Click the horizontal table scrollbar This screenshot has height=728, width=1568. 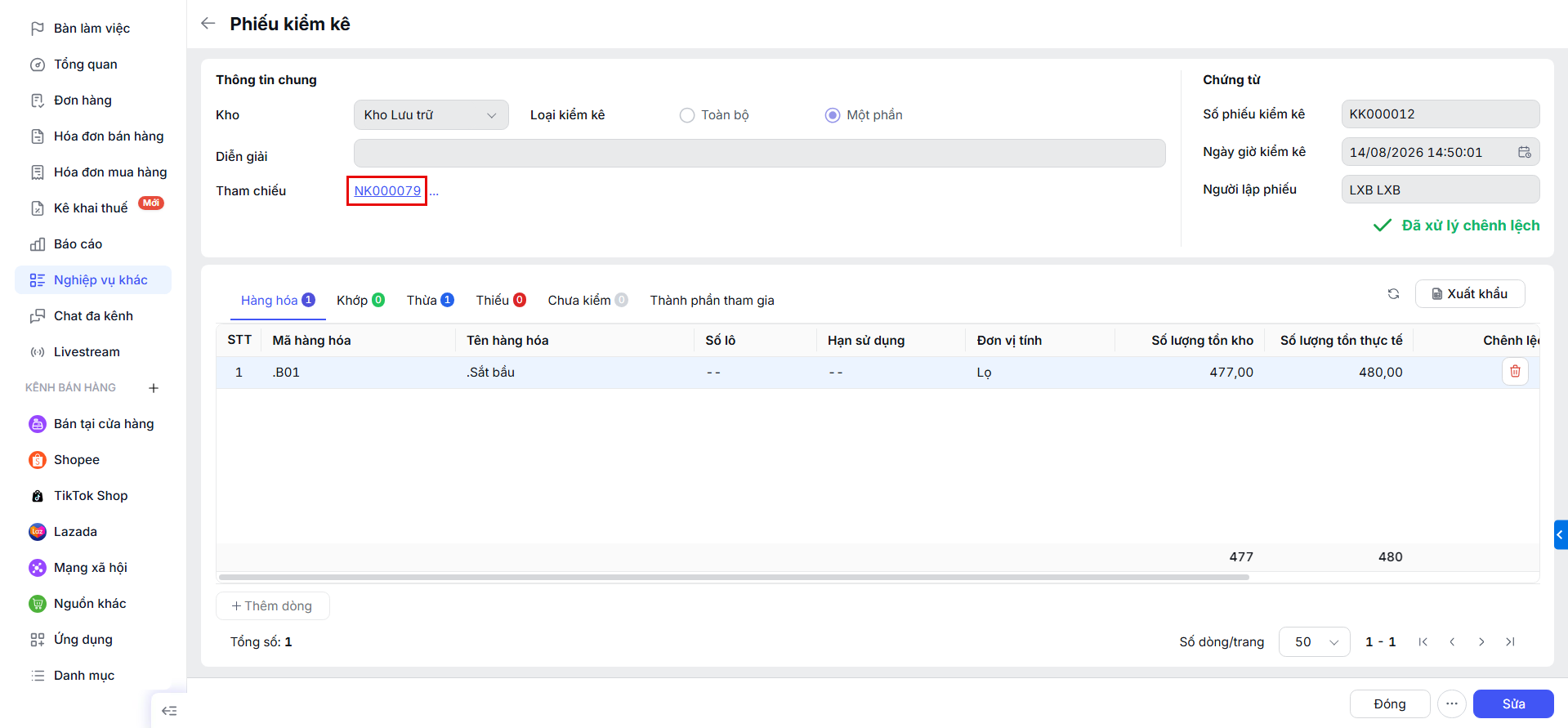(734, 577)
